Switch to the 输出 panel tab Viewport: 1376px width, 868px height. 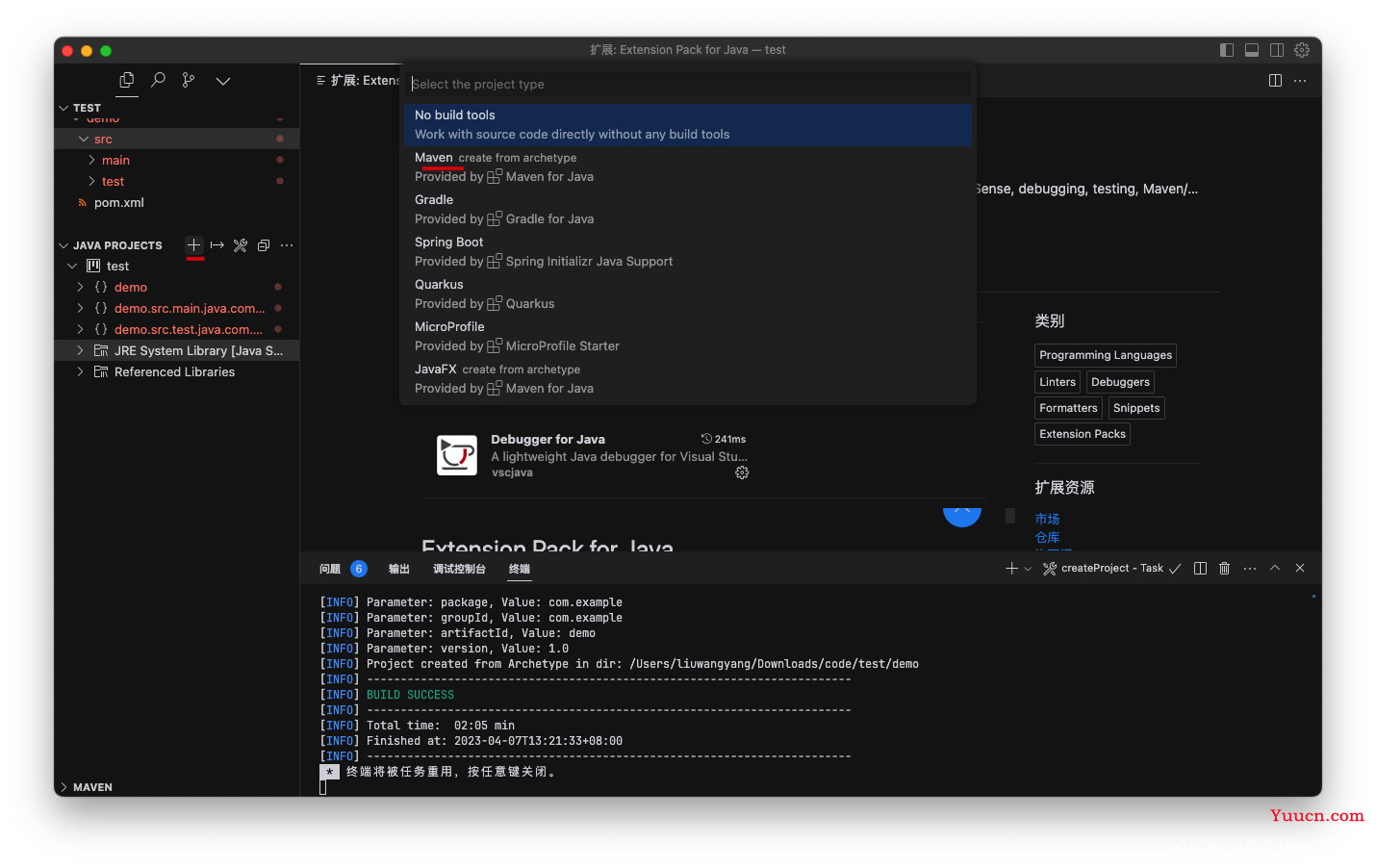399,569
